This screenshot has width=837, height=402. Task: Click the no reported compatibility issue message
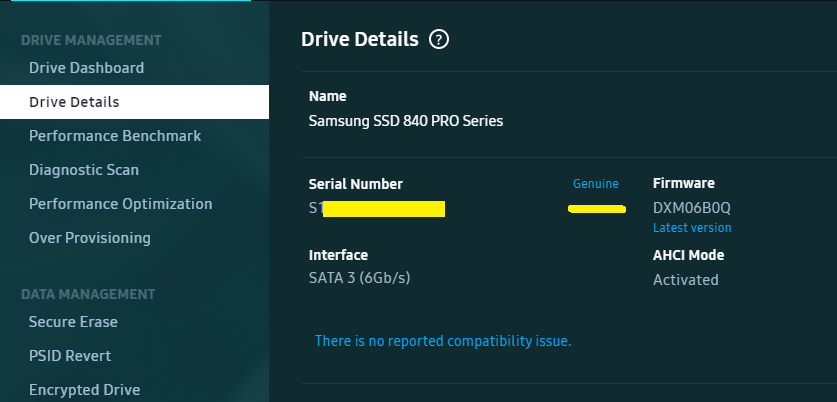coord(443,341)
